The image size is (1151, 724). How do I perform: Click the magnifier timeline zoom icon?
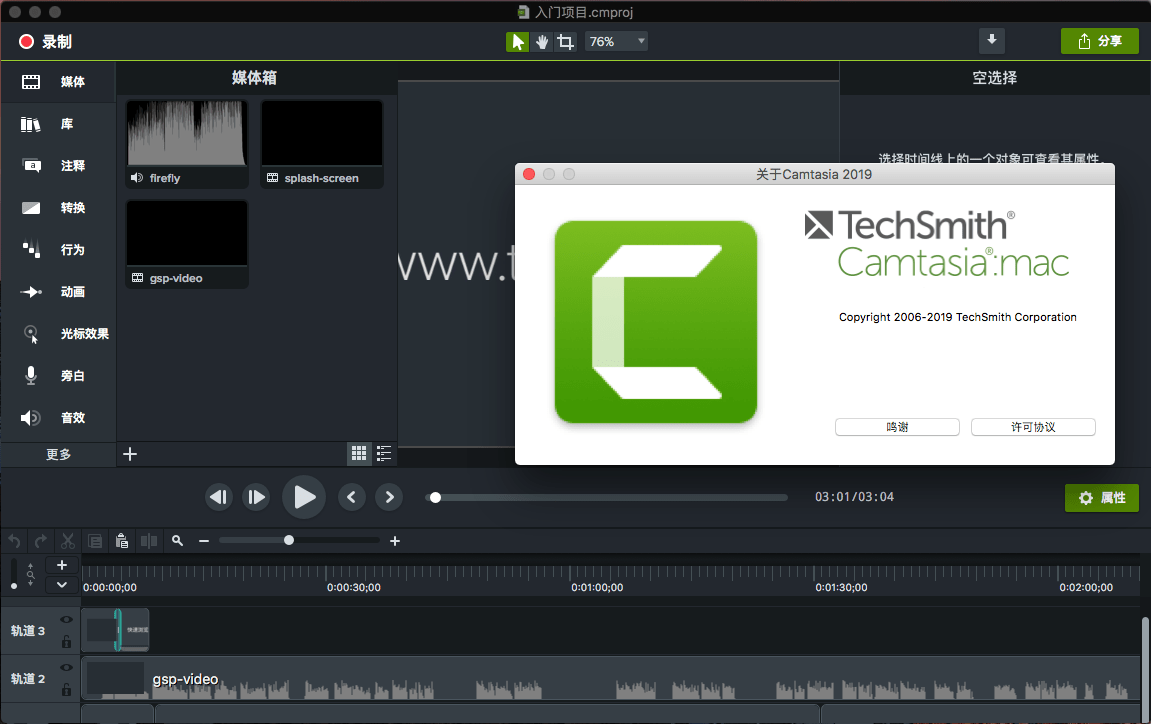click(177, 540)
